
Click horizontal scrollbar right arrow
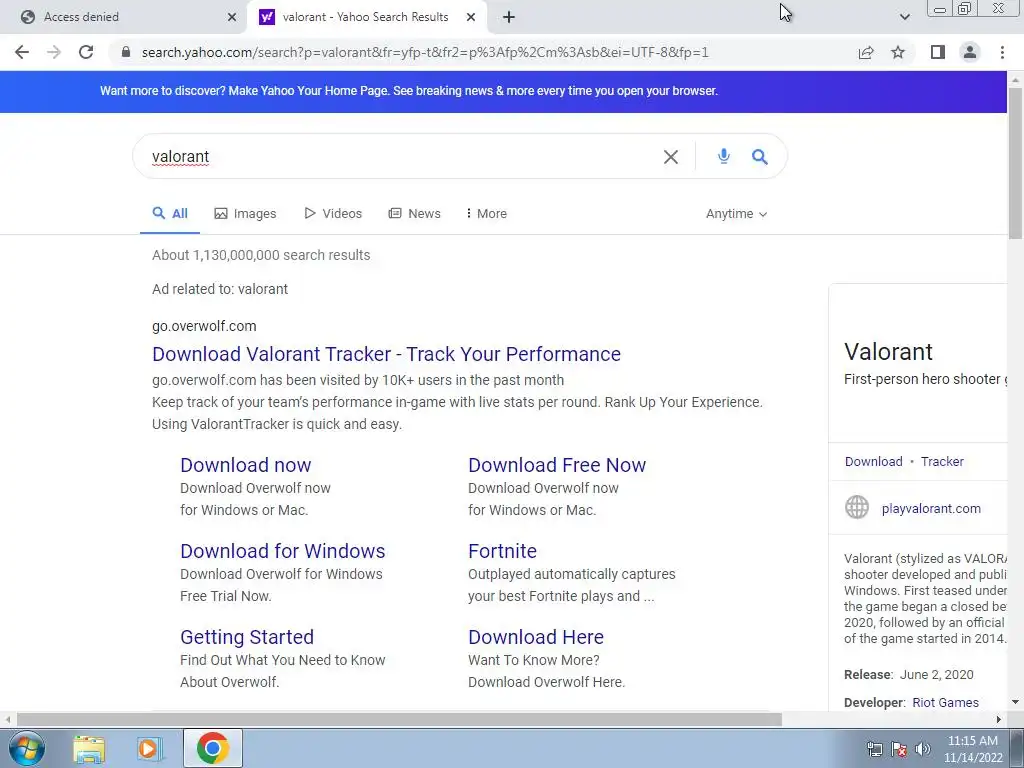tap(999, 720)
